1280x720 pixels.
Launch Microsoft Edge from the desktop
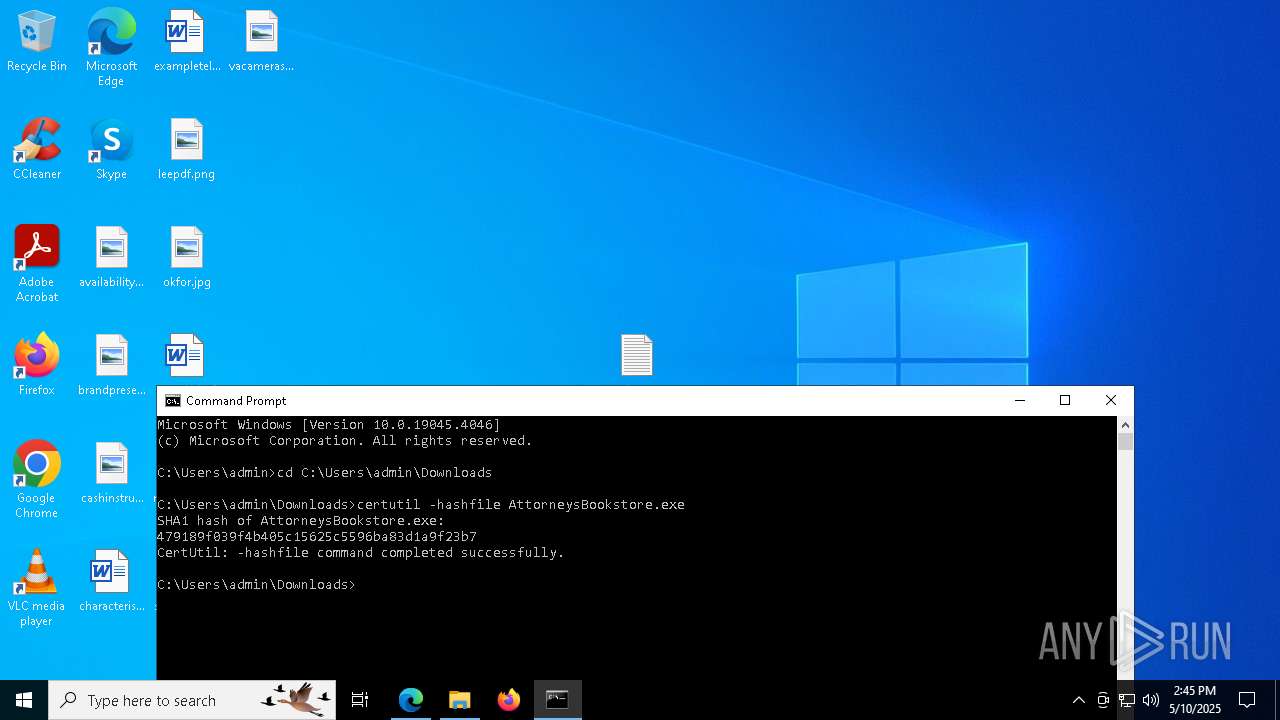click(x=111, y=48)
